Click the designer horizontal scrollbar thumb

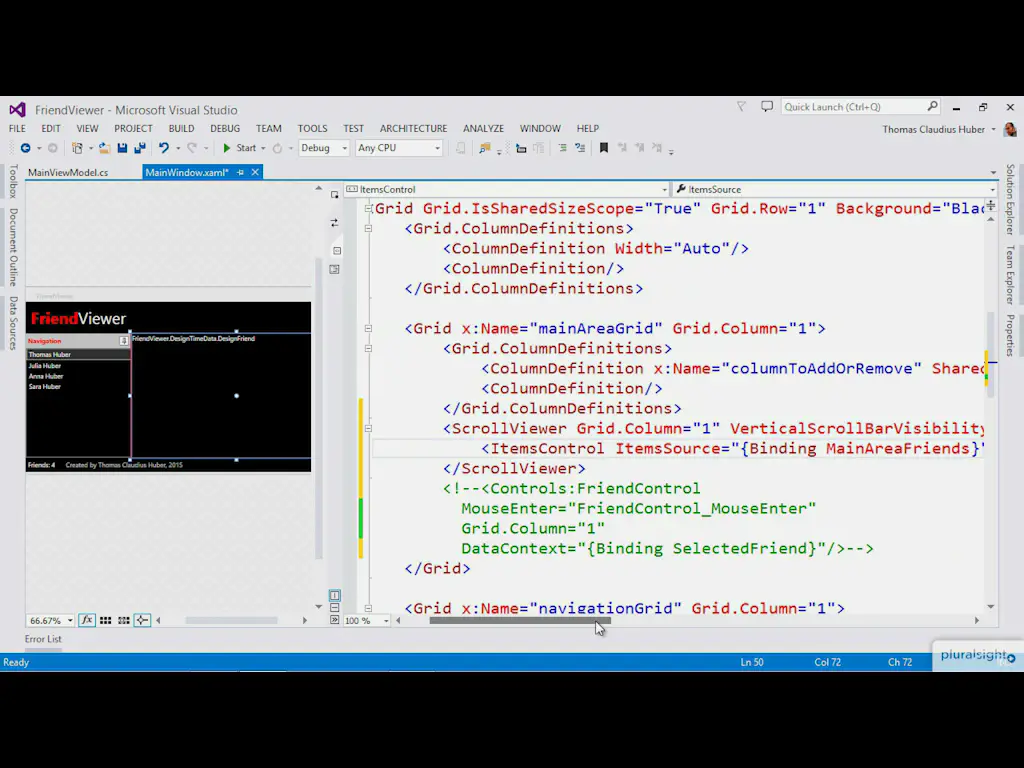coord(231,620)
